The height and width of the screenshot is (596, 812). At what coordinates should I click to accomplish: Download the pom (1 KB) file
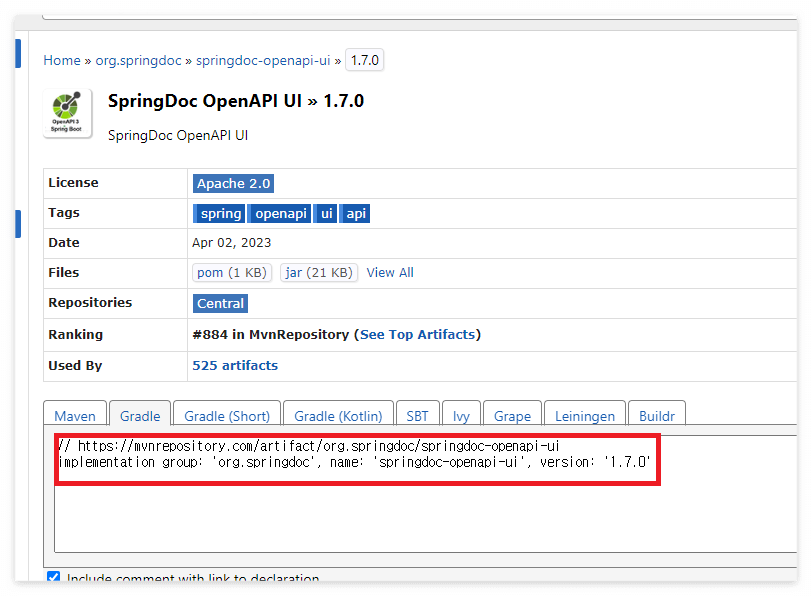point(232,272)
